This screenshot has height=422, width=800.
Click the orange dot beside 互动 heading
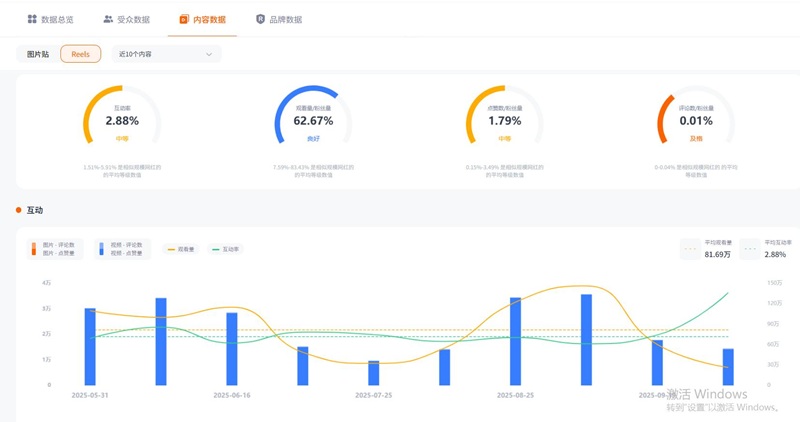pyautogui.click(x=18, y=210)
